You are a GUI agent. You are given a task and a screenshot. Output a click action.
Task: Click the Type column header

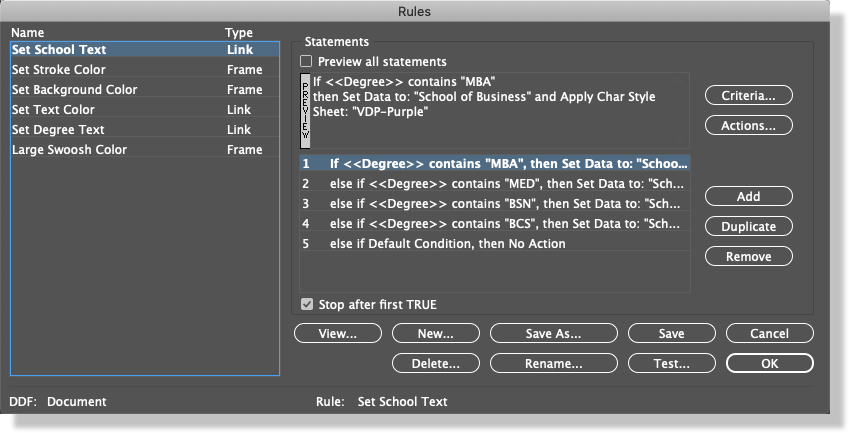pos(239,33)
